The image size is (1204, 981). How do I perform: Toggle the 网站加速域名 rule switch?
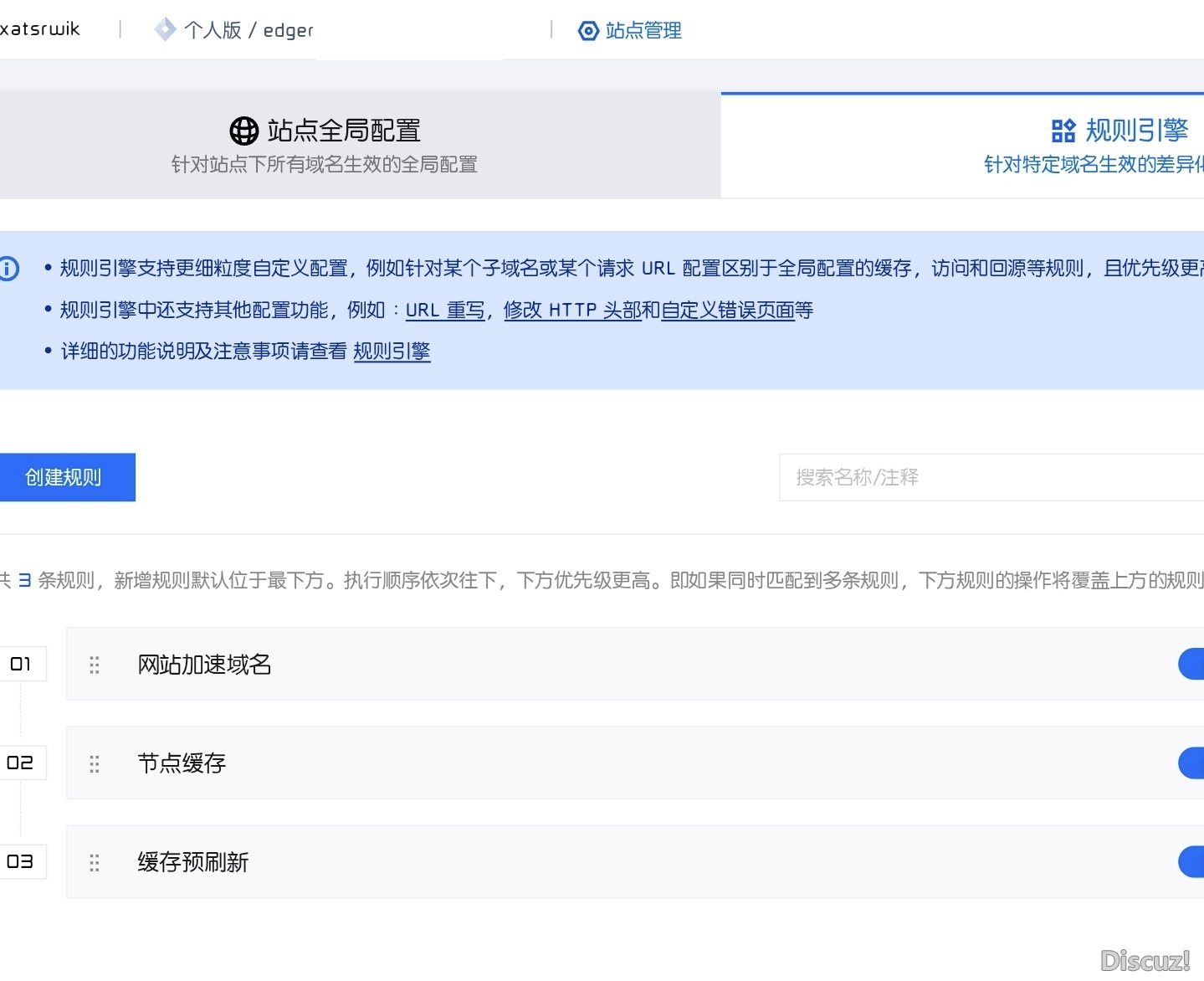pyautogui.click(x=1191, y=664)
